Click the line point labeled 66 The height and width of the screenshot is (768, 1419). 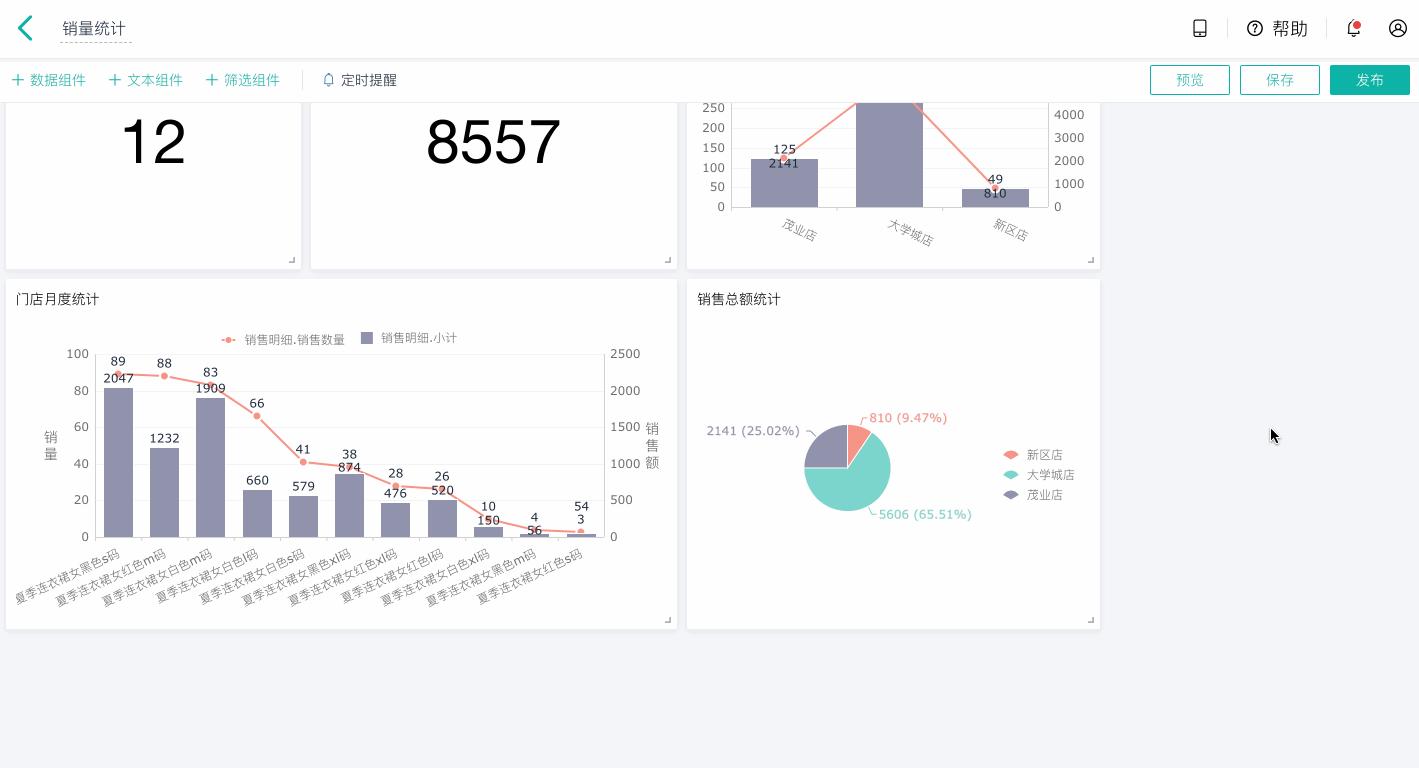click(257, 416)
